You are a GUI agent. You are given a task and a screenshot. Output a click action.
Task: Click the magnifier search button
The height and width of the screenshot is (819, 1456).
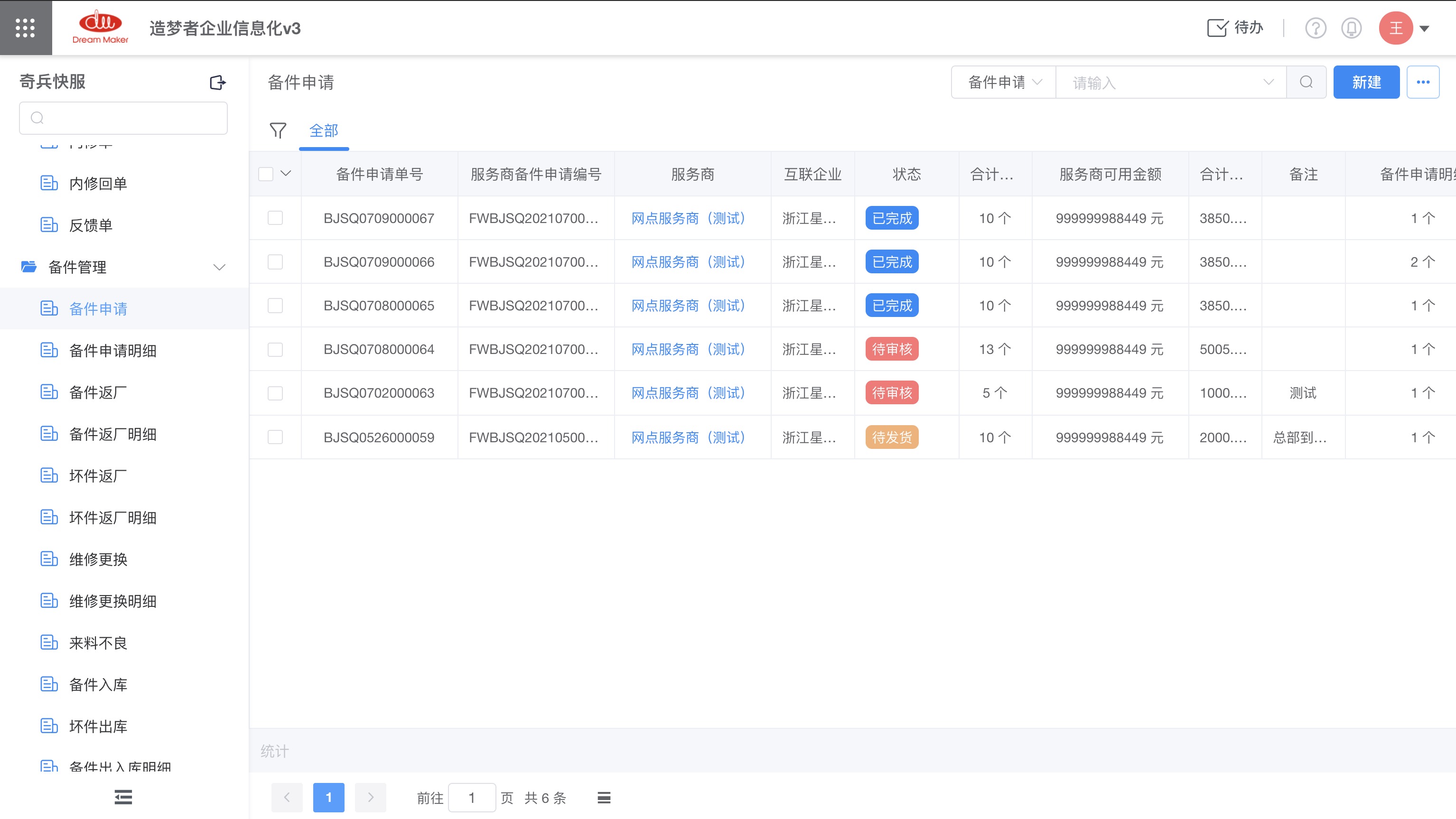[x=1306, y=83]
